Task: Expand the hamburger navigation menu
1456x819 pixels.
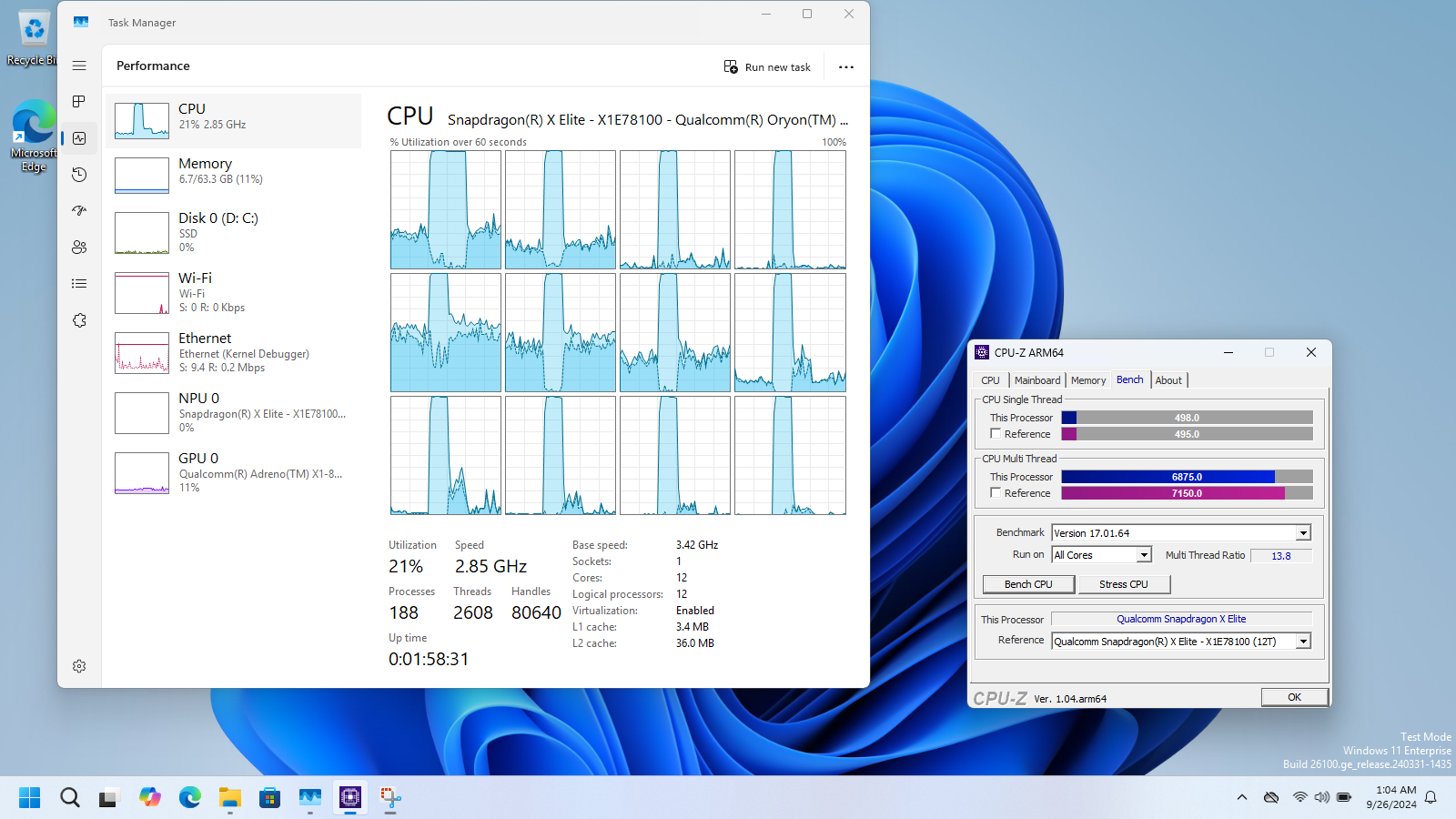Action: [x=79, y=66]
